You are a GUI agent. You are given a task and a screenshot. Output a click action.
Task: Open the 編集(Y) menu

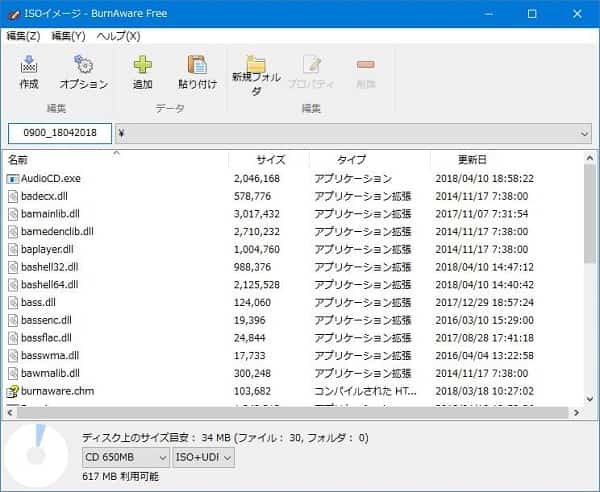point(68,36)
